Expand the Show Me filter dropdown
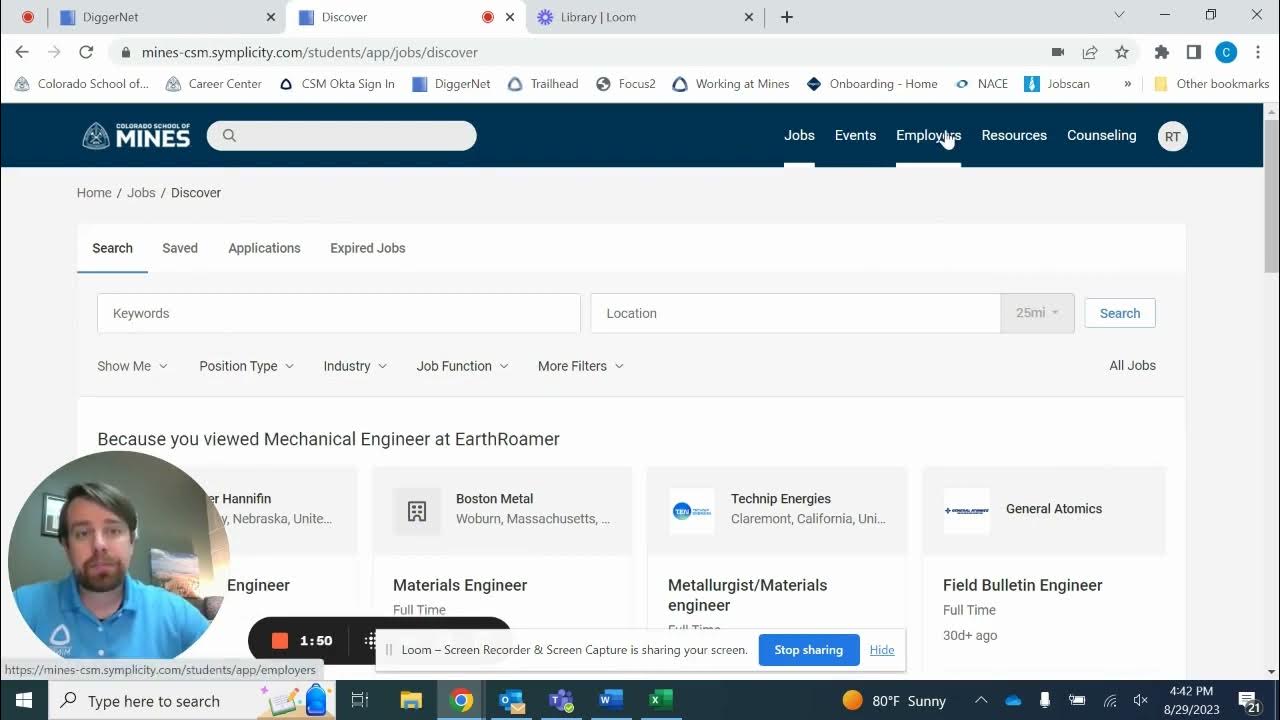 (x=132, y=366)
